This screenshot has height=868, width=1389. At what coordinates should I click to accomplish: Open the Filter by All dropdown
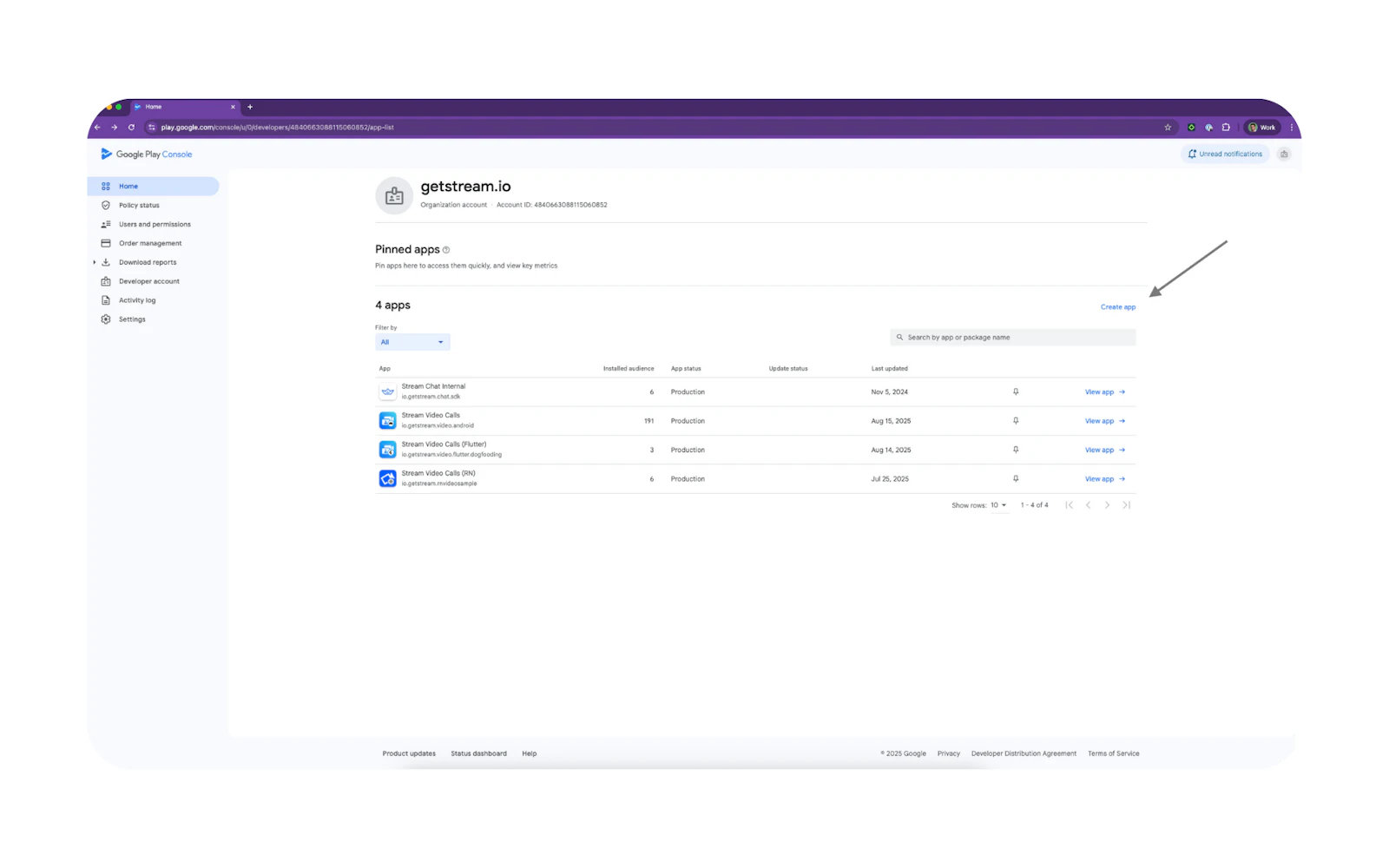[412, 342]
